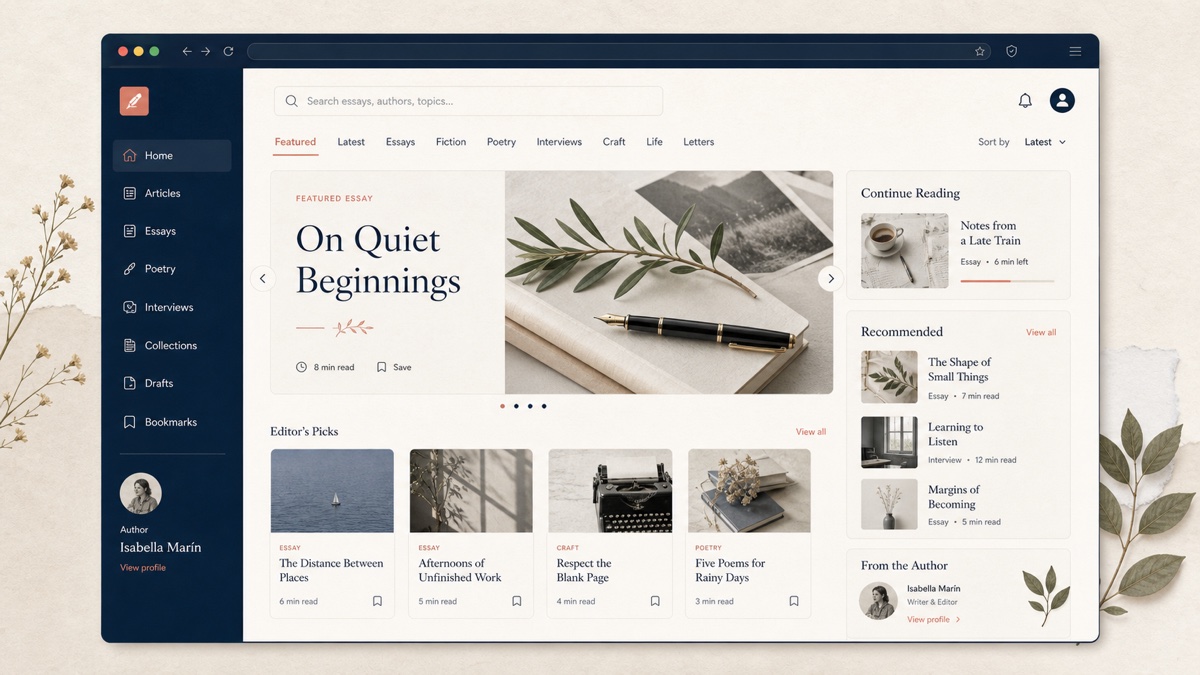1200x675 pixels.
Task: Select the first carousel dot
Action: tap(502, 406)
